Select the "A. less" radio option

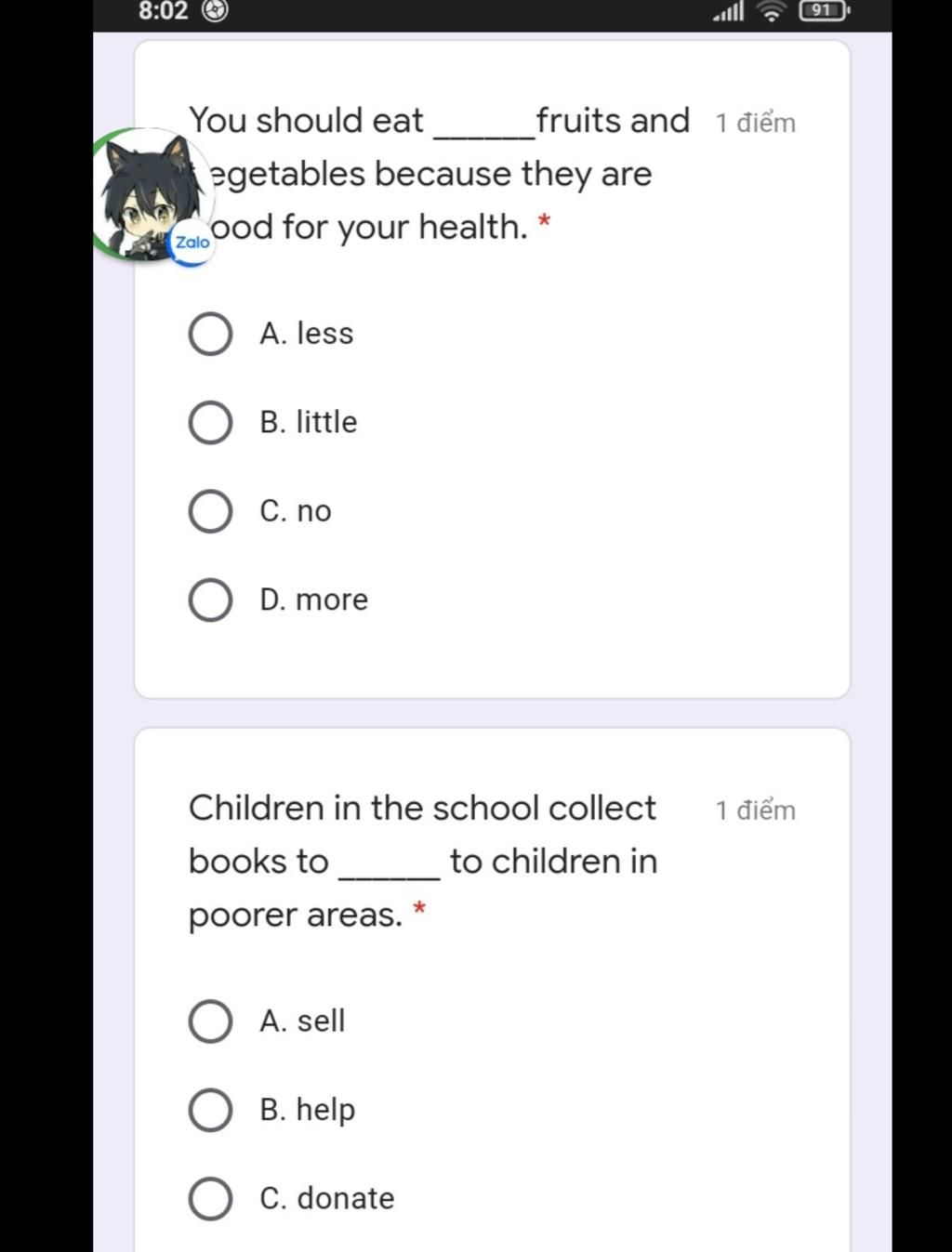point(210,334)
